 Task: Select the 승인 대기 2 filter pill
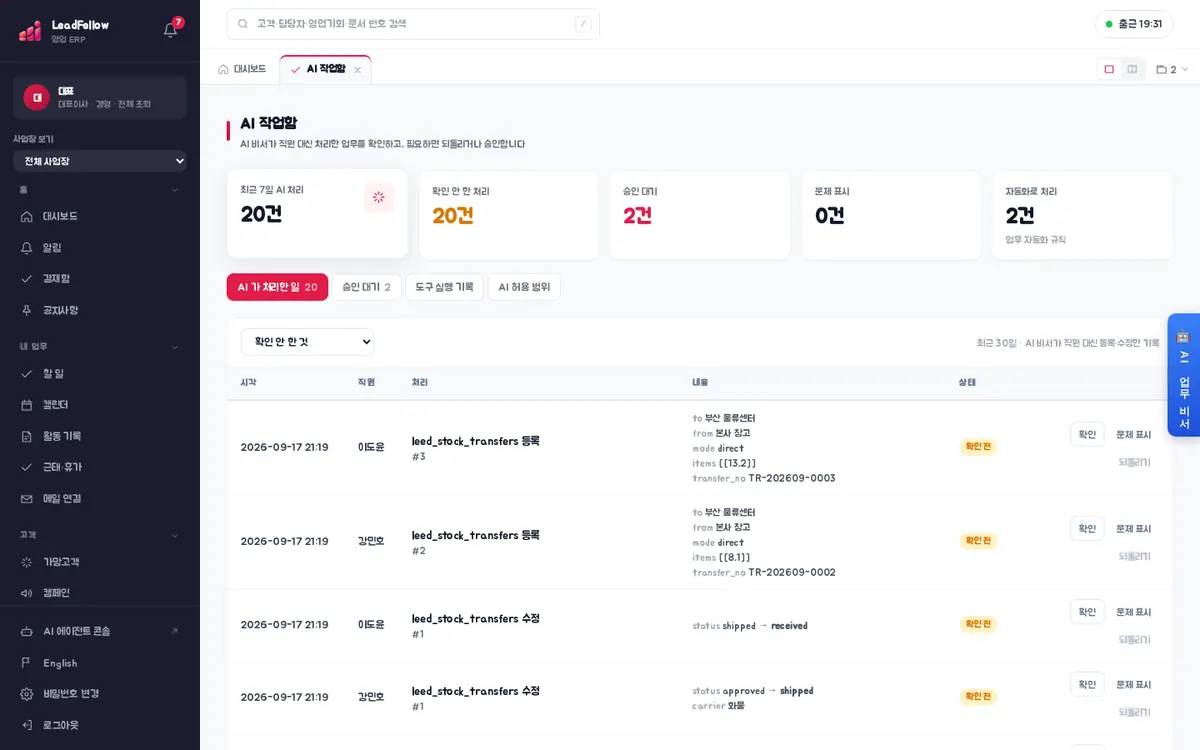click(x=366, y=287)
